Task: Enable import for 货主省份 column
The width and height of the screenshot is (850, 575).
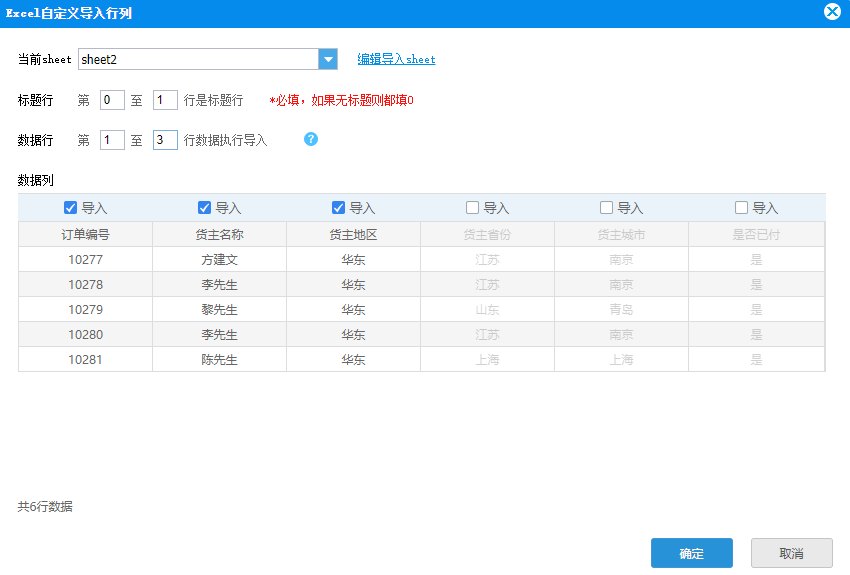Action: click(472, 208)
